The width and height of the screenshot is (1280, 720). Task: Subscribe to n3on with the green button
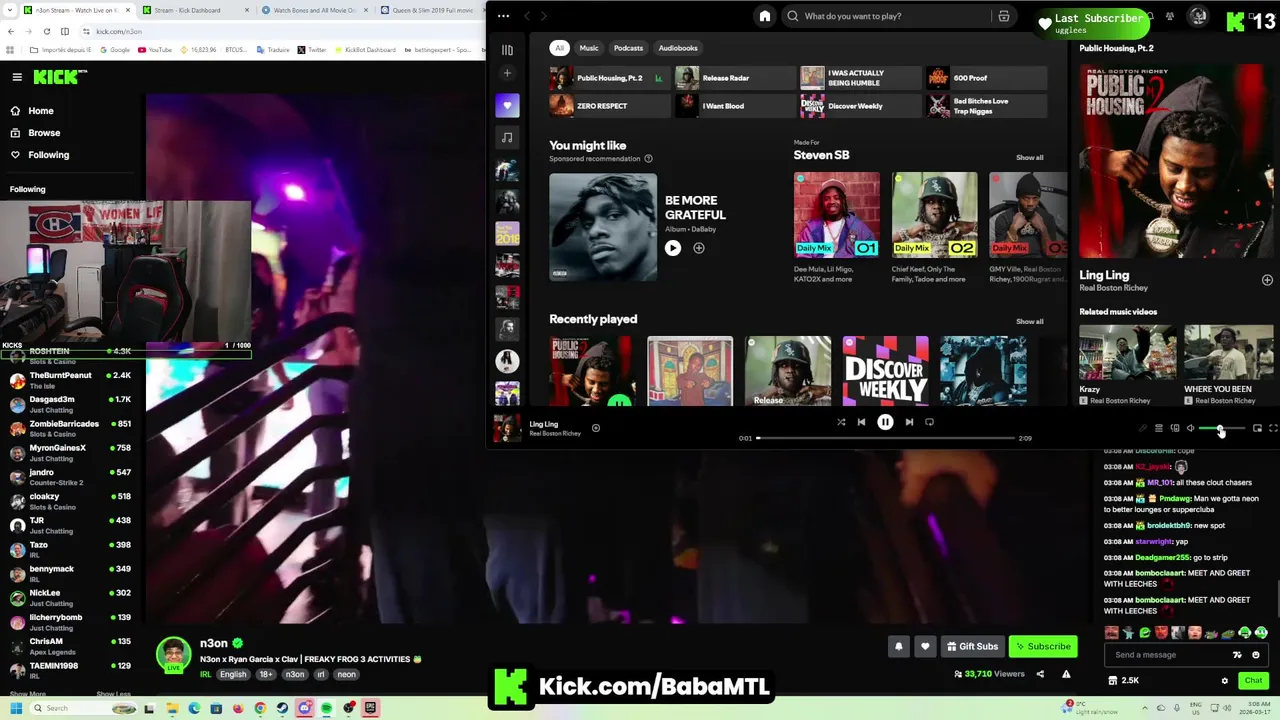coord(1043,646)
